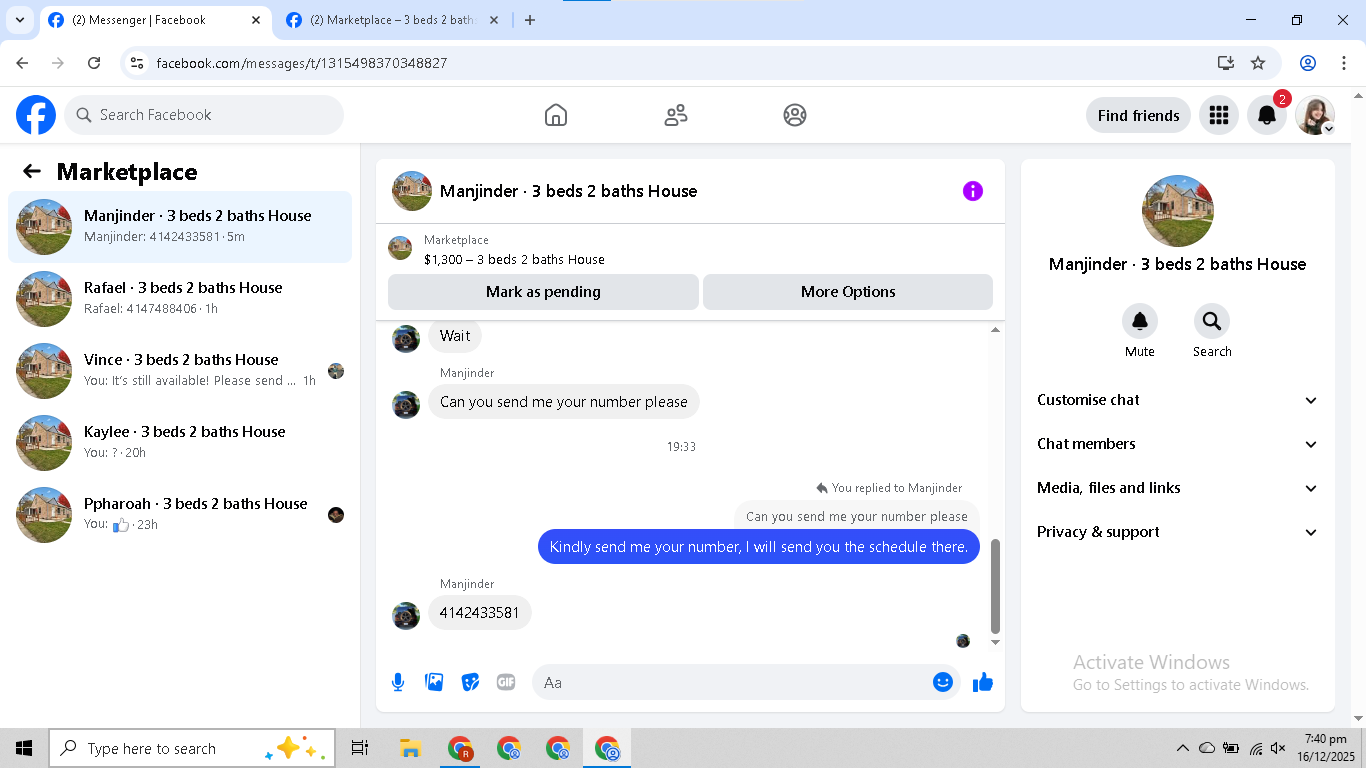Choose a sticker
Viewport: 1366px width, 768px height.
(470, 682)
